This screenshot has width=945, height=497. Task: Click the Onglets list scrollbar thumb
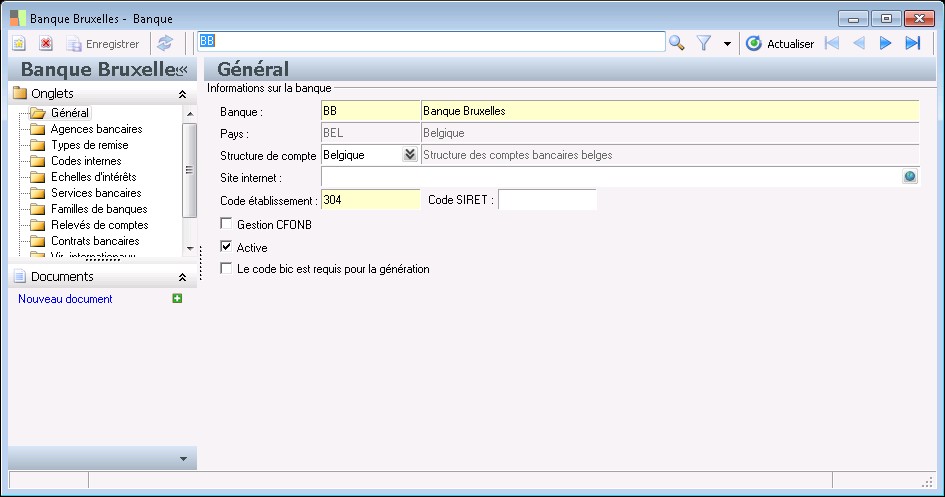pos(189,170)
